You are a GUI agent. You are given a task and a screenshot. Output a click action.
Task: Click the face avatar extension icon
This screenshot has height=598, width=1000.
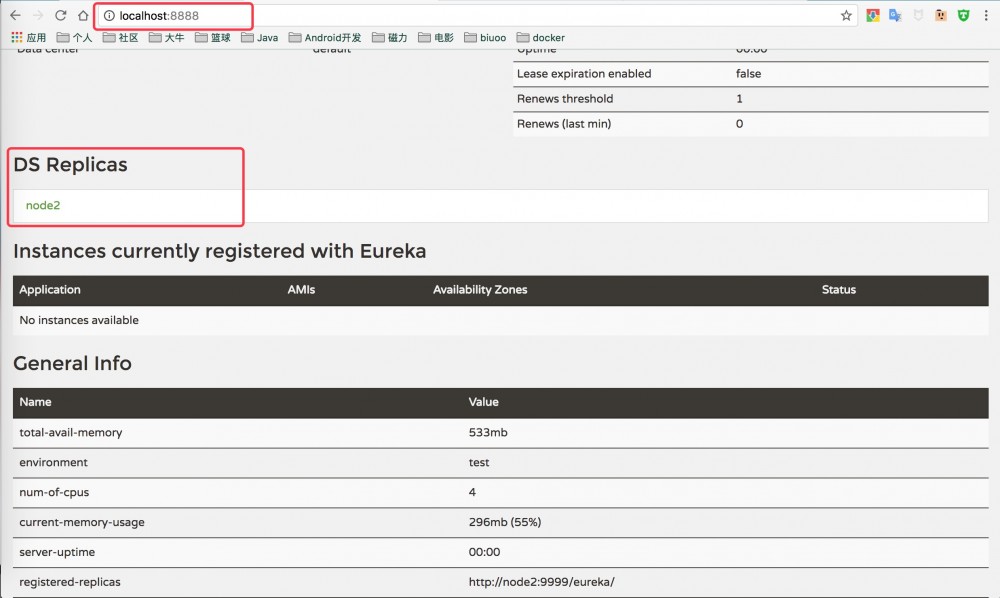click(942, 16)
